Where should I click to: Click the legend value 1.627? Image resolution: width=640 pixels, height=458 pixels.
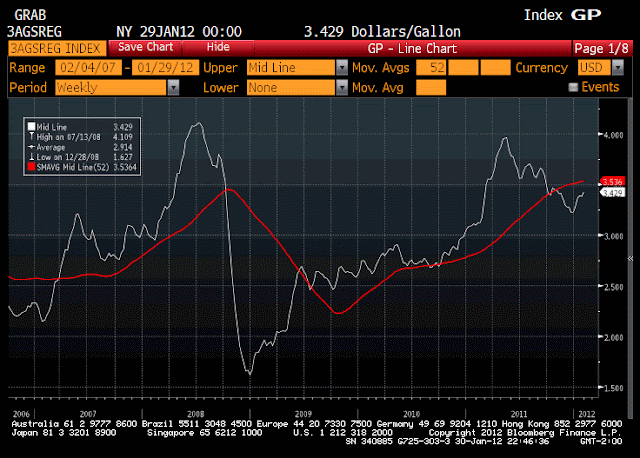(x=123, y=157)
